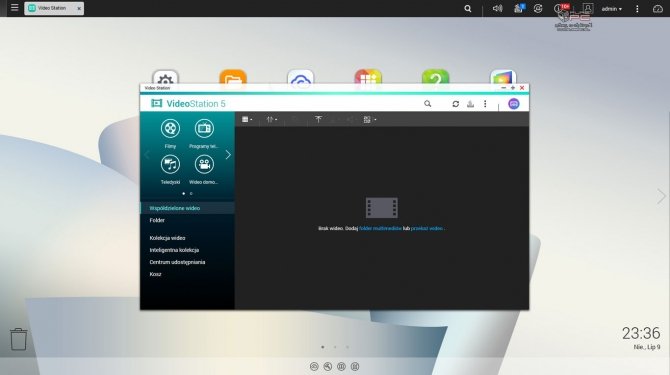
Task: Open the Video Station import icon
Action: point(470,104)
